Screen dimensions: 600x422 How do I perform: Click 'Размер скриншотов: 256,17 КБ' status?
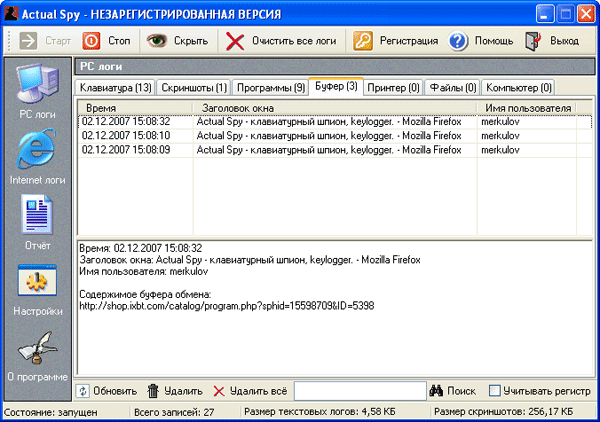[504, 412]
